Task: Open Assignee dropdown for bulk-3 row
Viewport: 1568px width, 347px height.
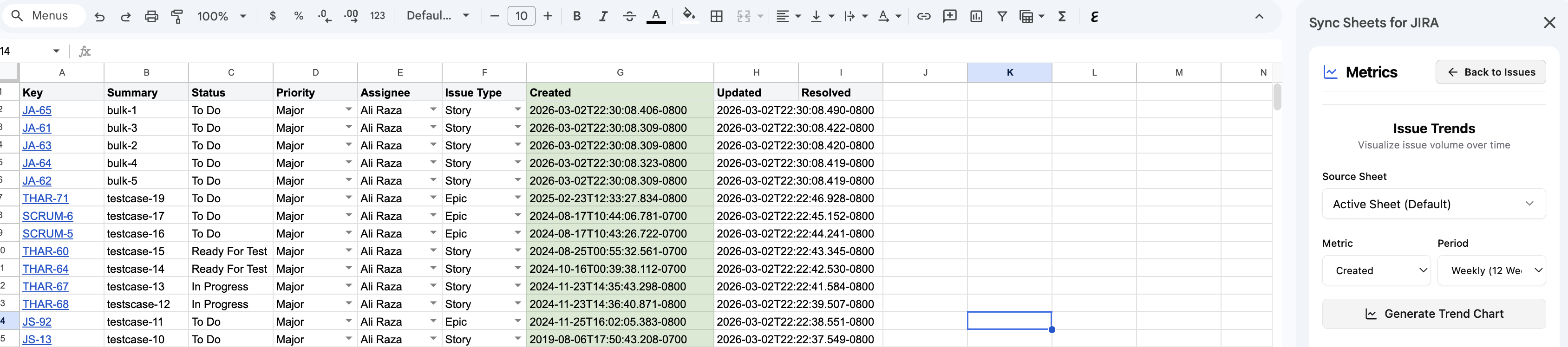Action: [433, 128]
